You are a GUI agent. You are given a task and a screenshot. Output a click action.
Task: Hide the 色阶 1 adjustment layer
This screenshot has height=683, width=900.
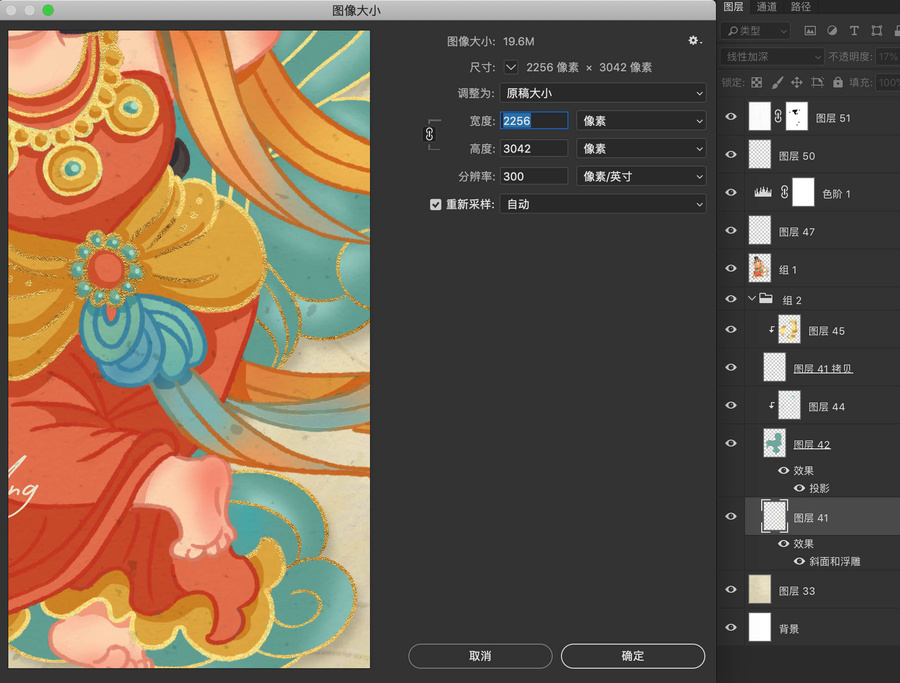[731, 192]
